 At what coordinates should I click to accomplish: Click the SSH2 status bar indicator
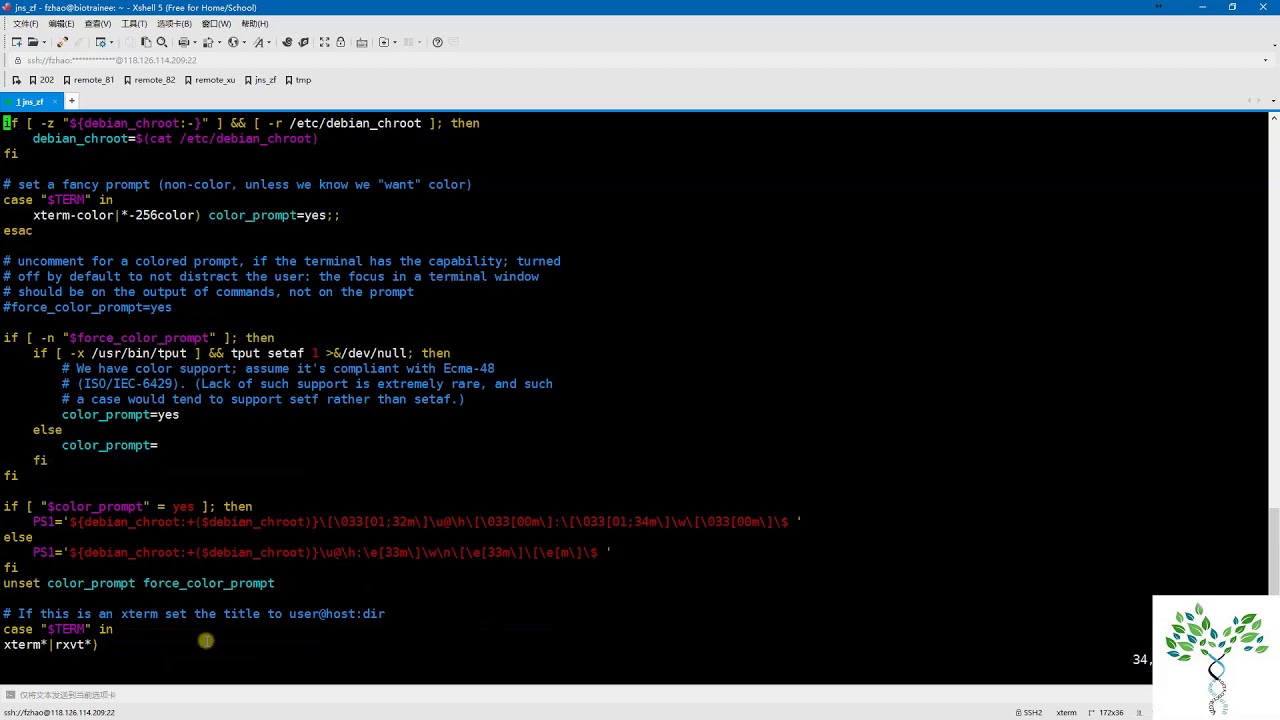(1029, 712)
